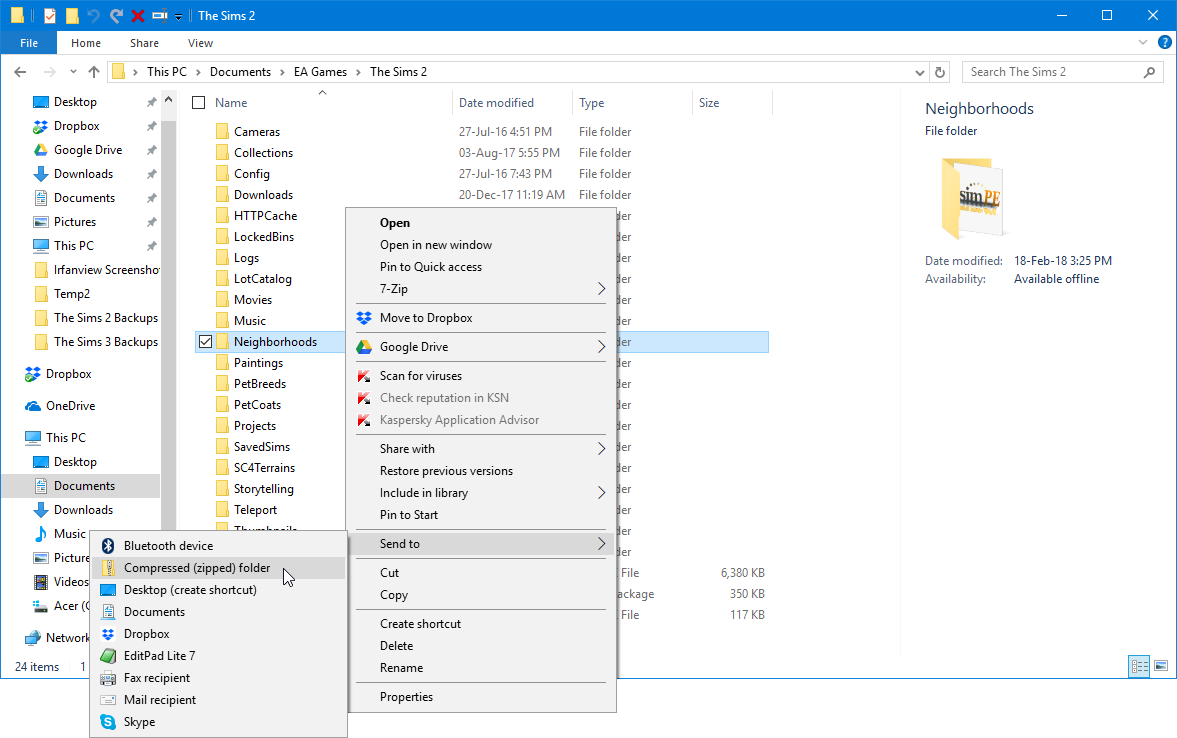The image size is (1177, 738).
Task: Click the navigation pane scrollbar up arrow
Action: [x=168, y=100]
